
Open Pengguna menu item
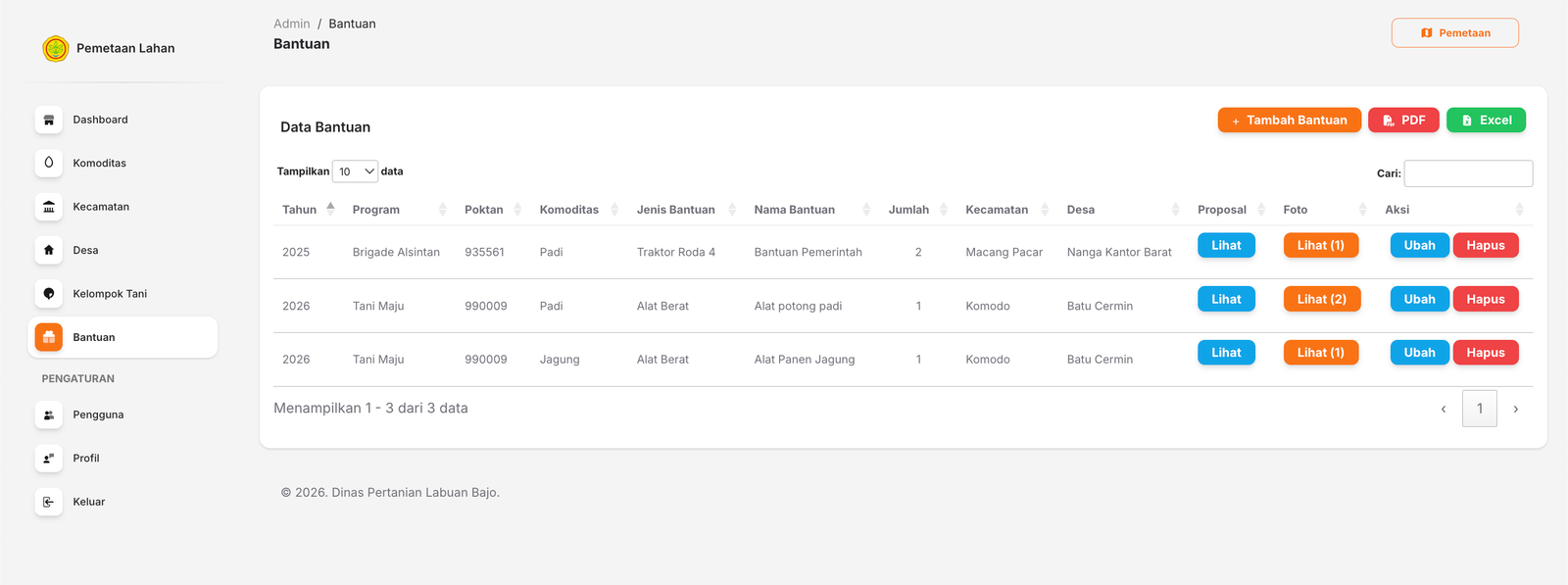click(122, 414)
